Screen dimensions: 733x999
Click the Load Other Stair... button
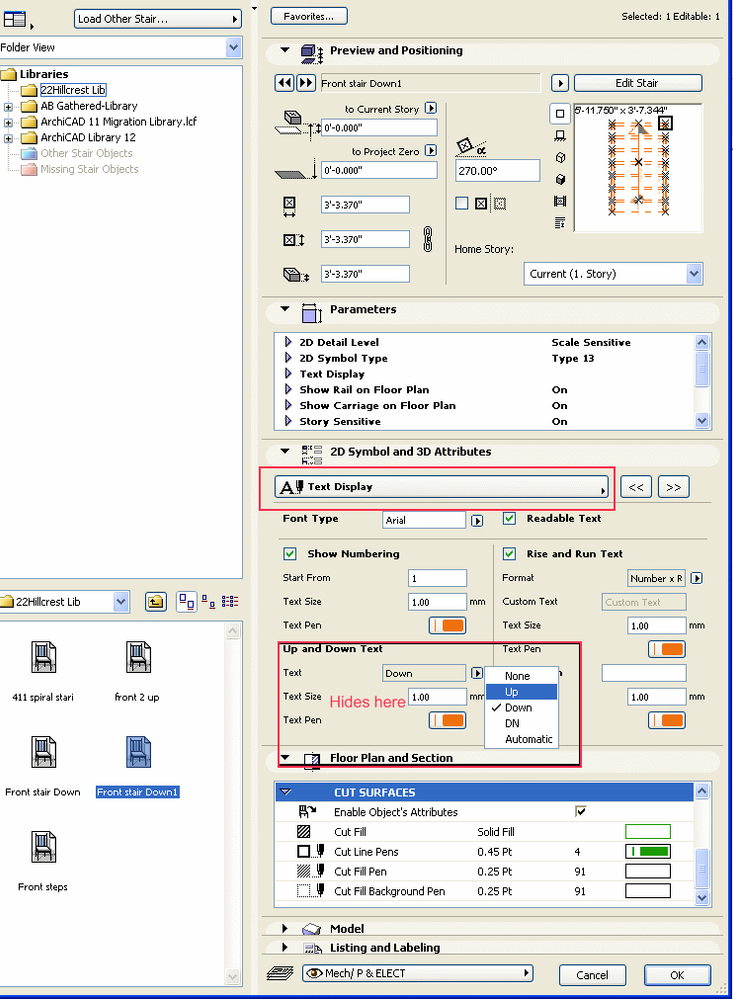pyautogui.click(x=157, y=19)
